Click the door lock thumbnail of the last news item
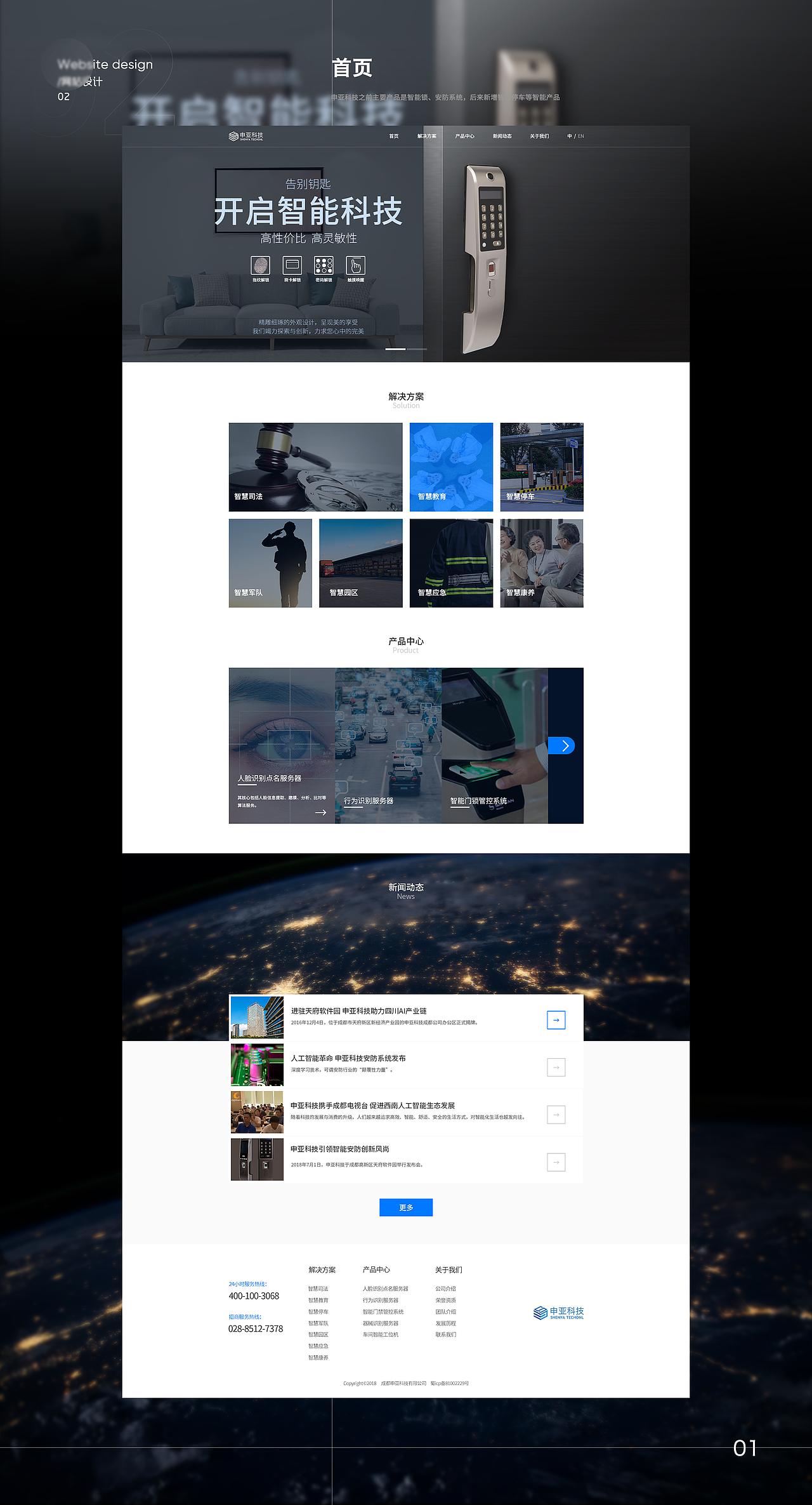The width and height of the screenshot is (812, 1505). point(257,1159)
